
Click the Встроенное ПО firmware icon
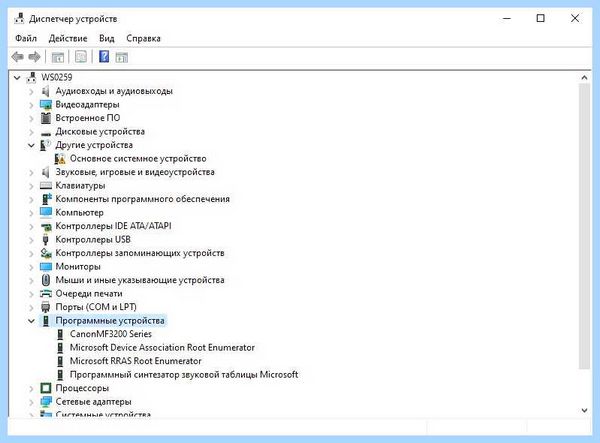tap(46, 118)
